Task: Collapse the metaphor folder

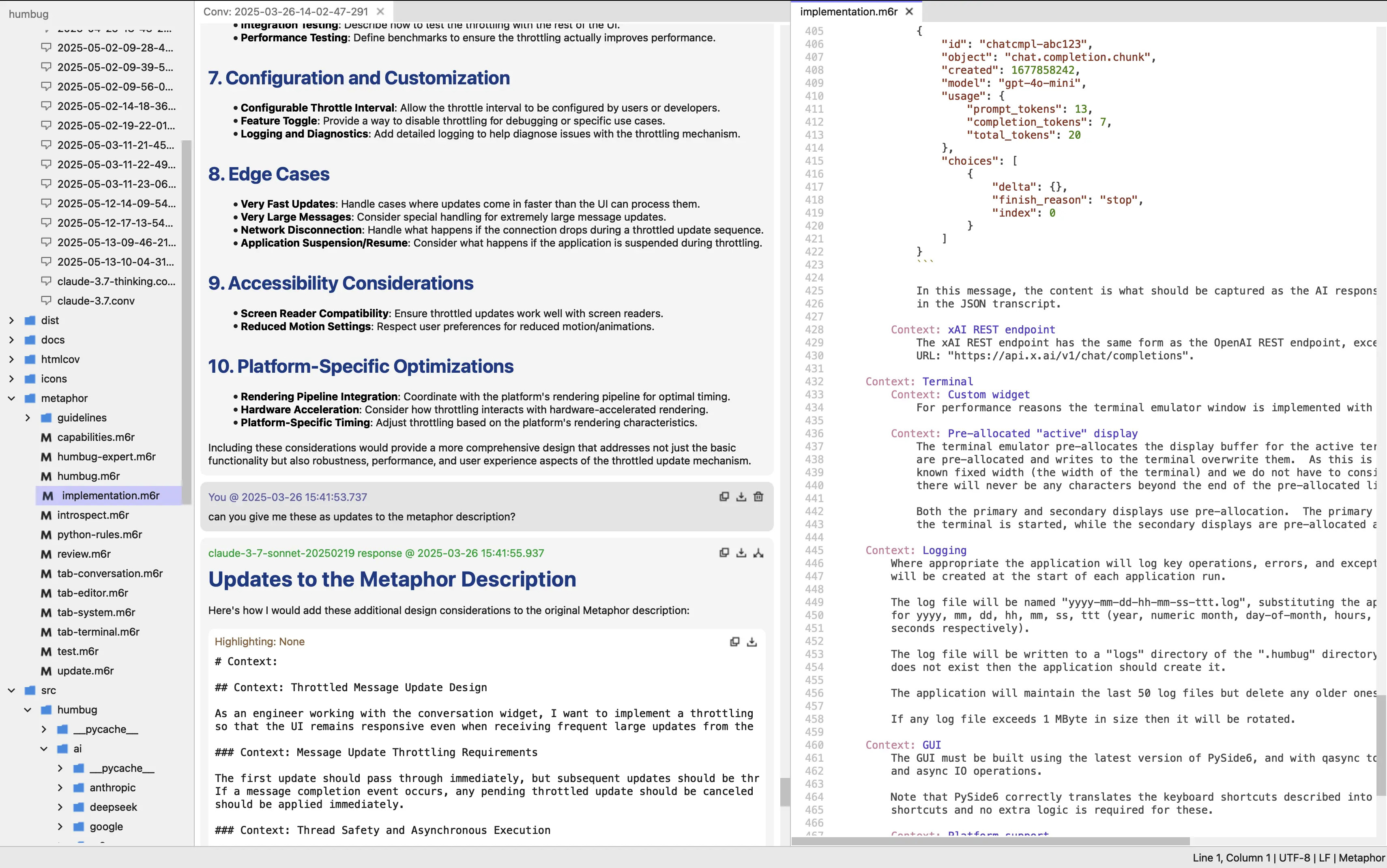Action: click(11, 398)
